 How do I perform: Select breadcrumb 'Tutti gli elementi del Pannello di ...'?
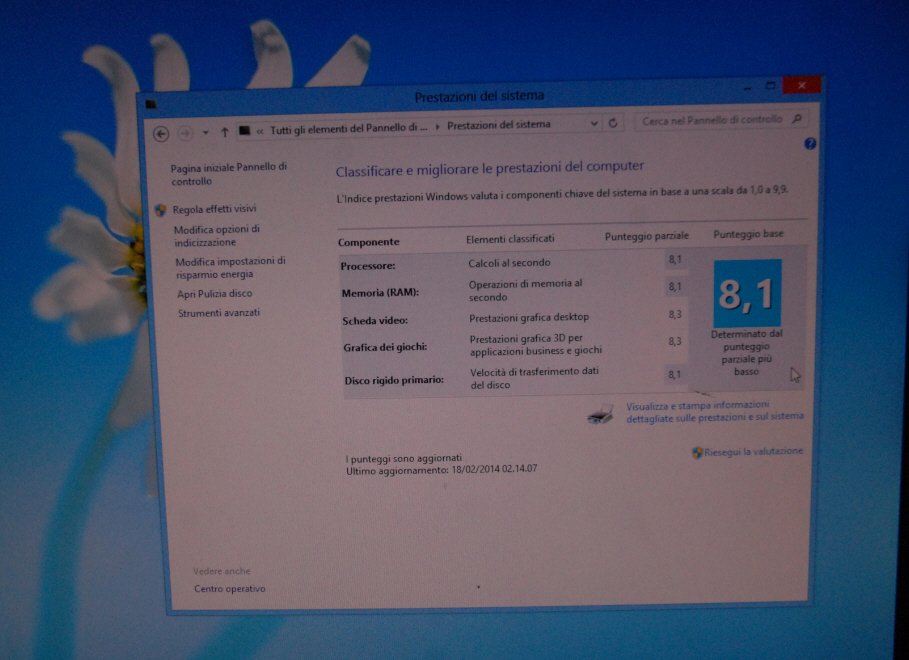pos(348,128)
